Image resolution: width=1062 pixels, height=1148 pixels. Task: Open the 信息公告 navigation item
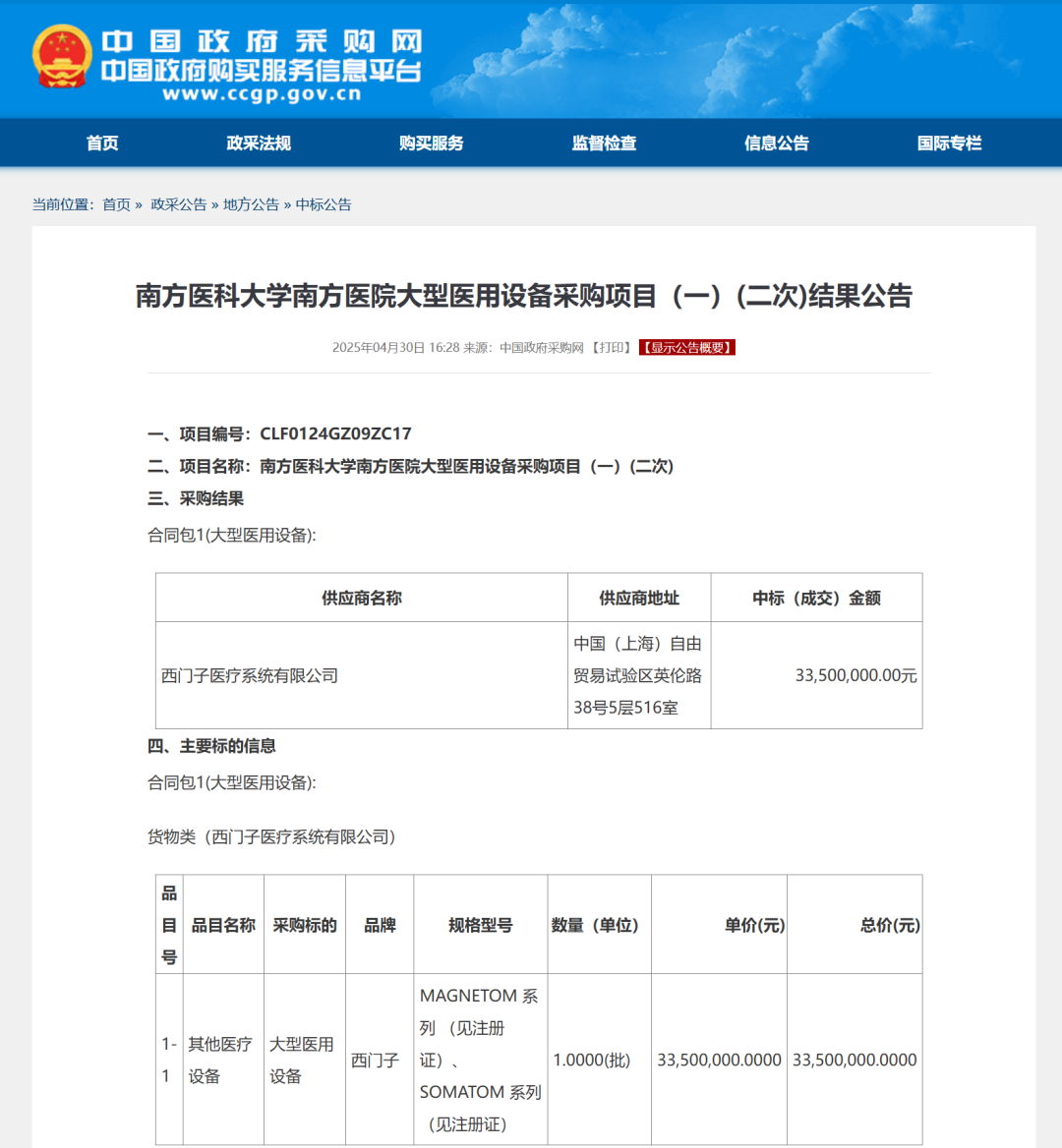point(777,143)
